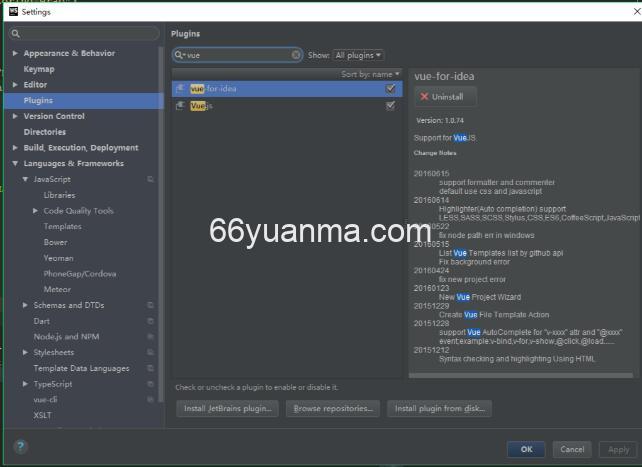Viewport: 642px width, 467px height.
Task: Click the settings search magnifier icon
Action: (x=16, y=34)
